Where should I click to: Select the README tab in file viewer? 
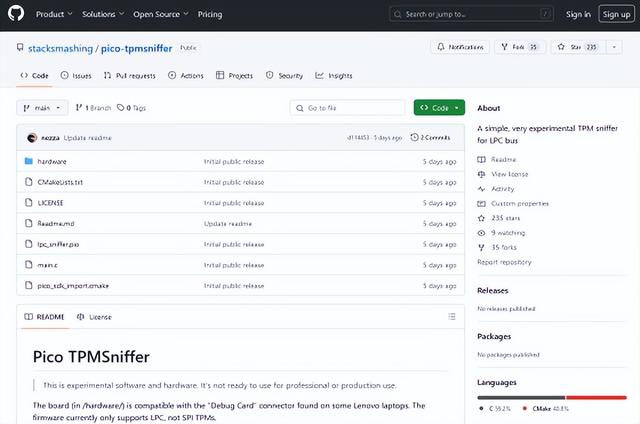tap(44, 317)
